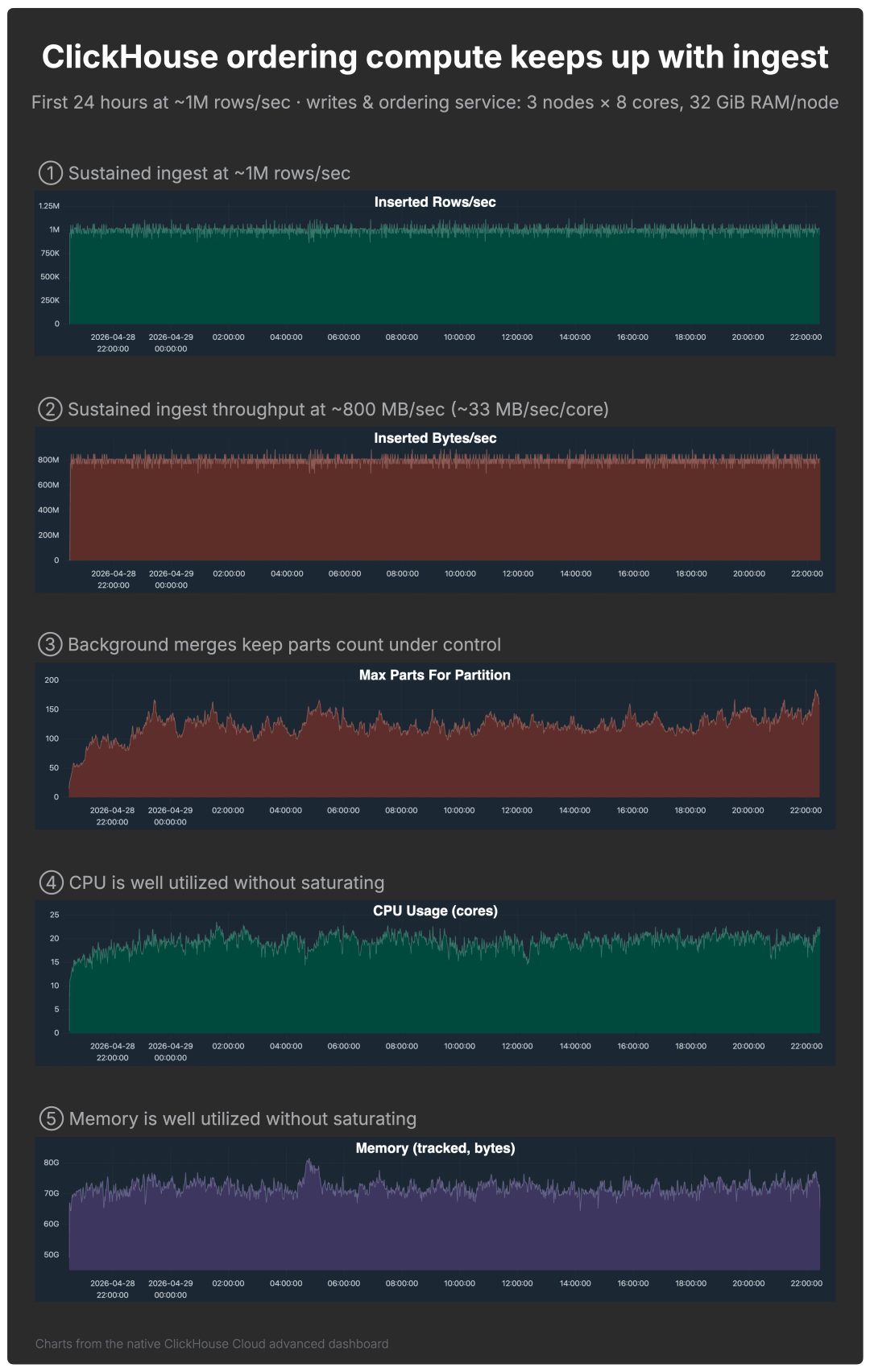Viewport: 870px width, 1372px height.
Task: Click '18:00:00' tick under Inserted Bytes/sec chart
Action: 691,574
